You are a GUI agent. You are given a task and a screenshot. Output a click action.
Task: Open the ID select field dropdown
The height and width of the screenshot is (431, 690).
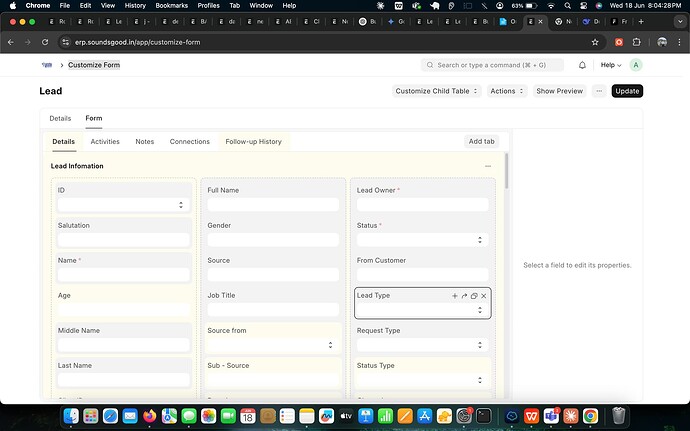coord(124,205)
